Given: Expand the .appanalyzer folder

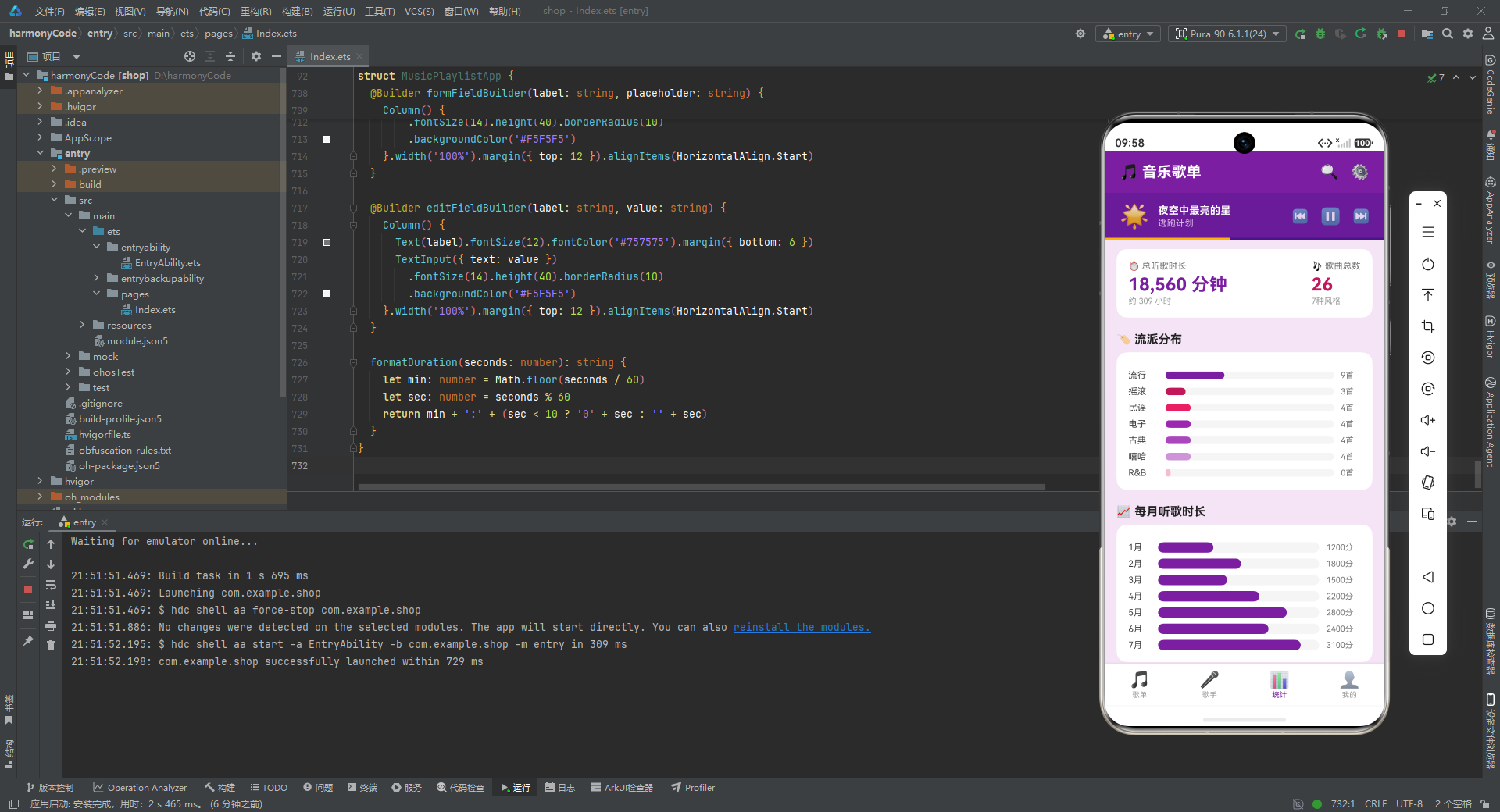Looking at the screenshot, I should point(40,91).
